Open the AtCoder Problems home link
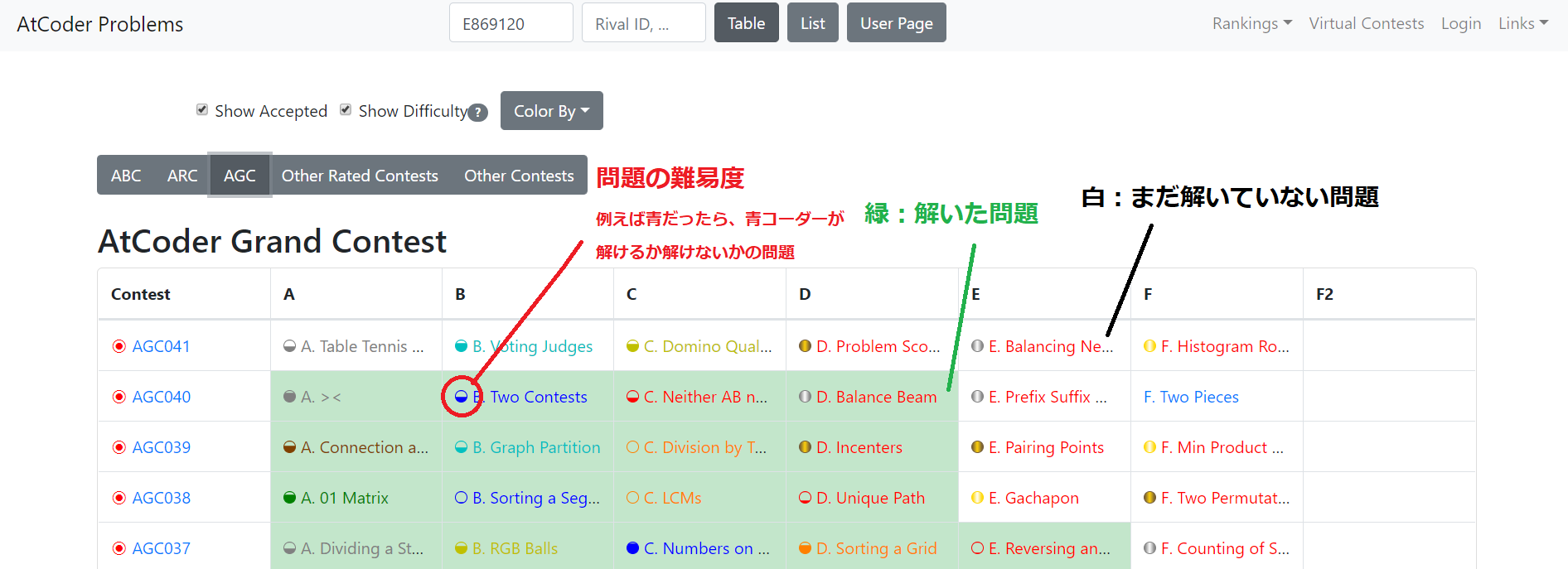Screen dimensions: 1568x569 coord(100,24)
